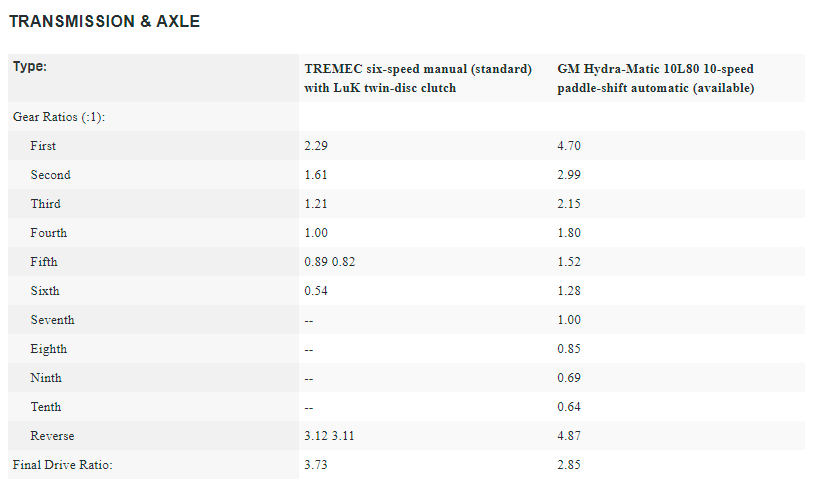Select the 0.85 eighth gear ratio
The height and width of the screenshot is (480, 818).
569,349
